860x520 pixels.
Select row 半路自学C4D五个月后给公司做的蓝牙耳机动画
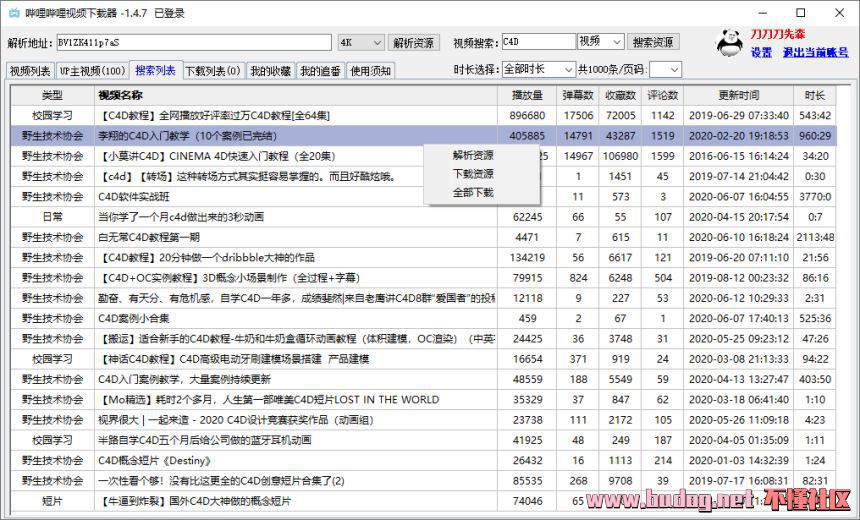(x=423, y=440)
